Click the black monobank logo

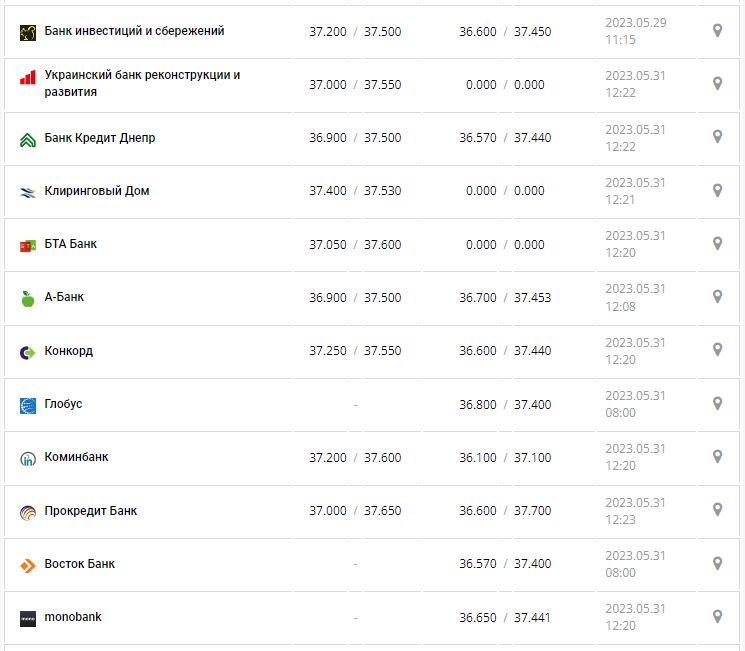tap(28, 618)
